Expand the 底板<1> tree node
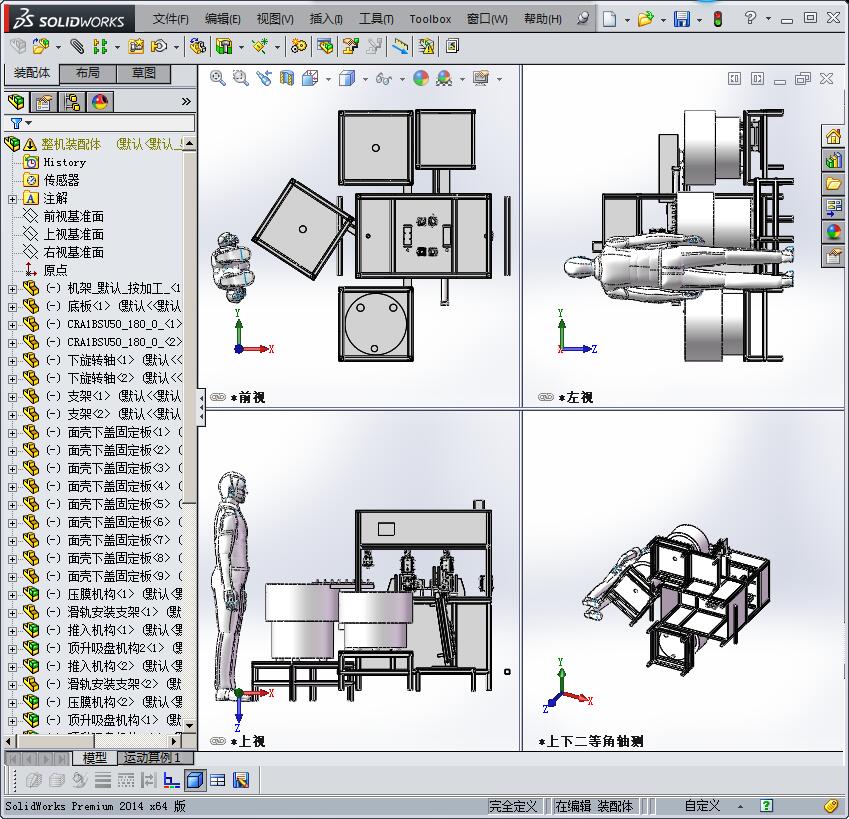The image size is (849, 819). click(x=12, y=307)
